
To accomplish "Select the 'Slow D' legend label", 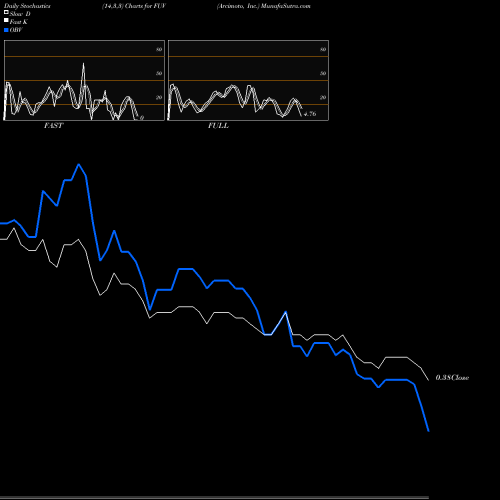I will pyautogui.click(x=20, y=14).
